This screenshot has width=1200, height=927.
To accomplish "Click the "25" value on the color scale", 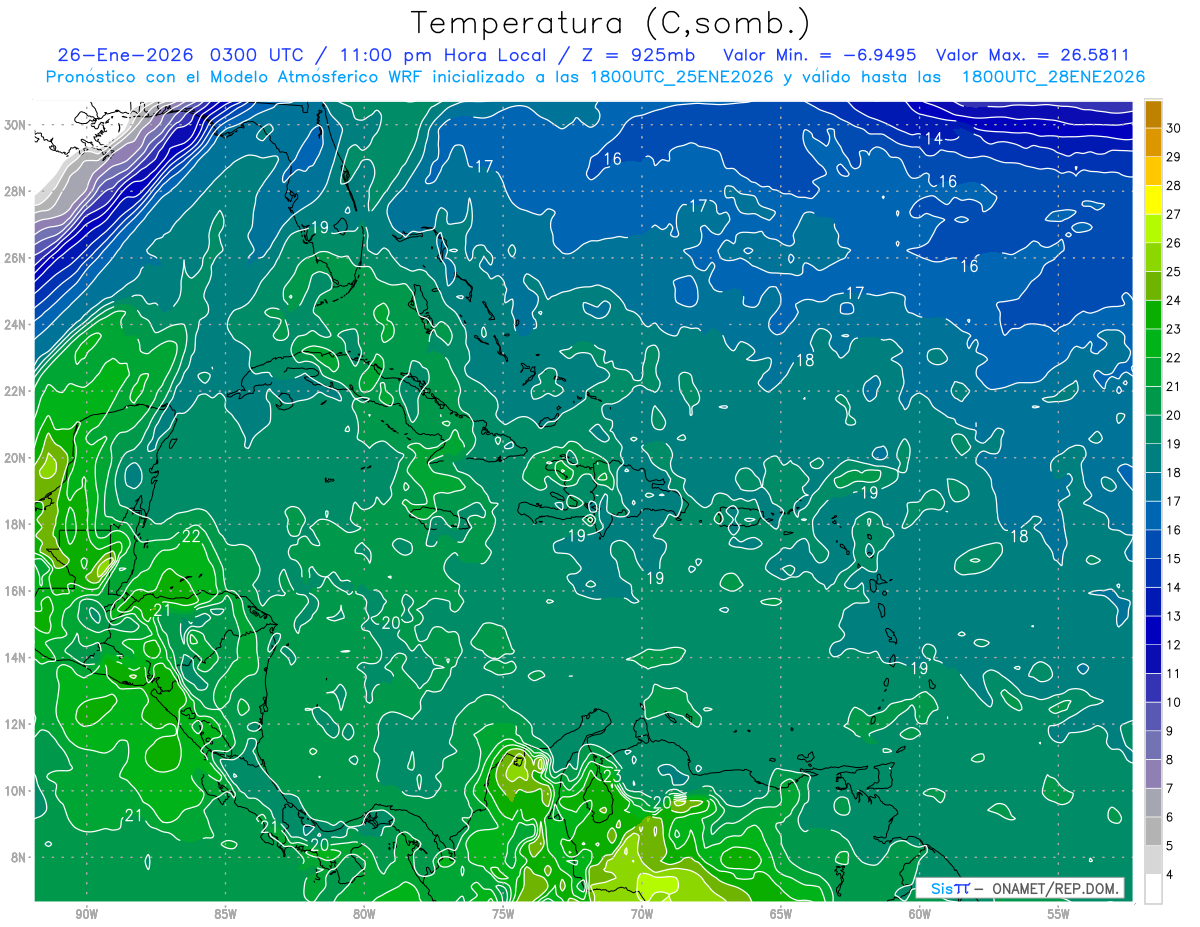I will (1174, 272).
